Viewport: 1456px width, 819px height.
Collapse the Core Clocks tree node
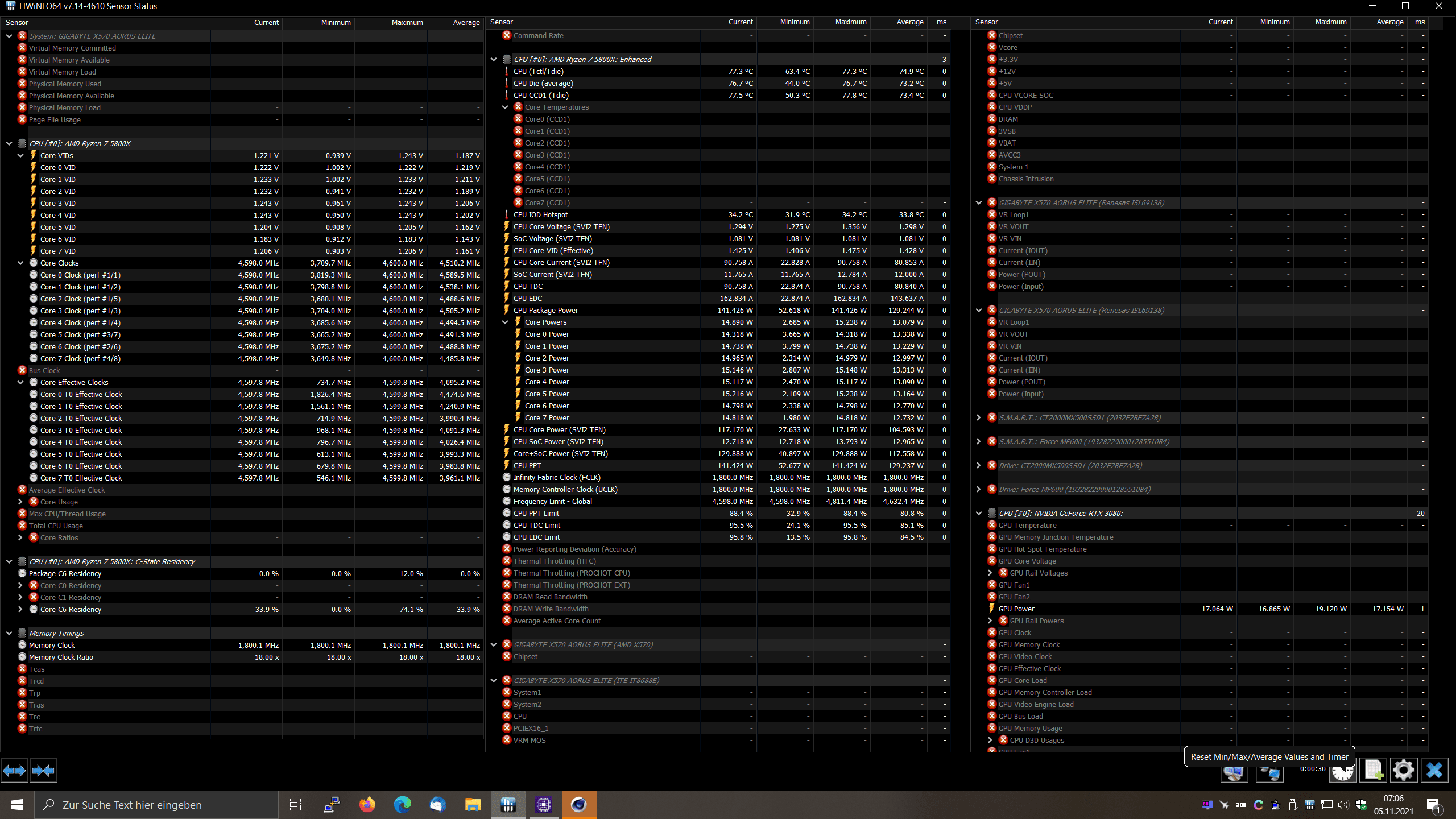tap(20, 263)
